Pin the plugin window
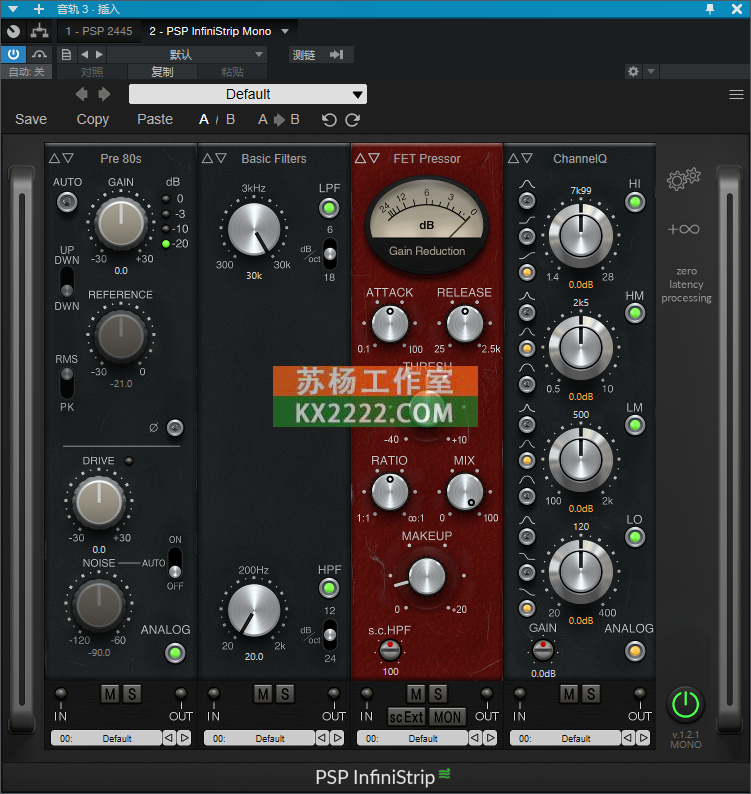Viewport: 751px width, 794px height. tap(710, 9)
